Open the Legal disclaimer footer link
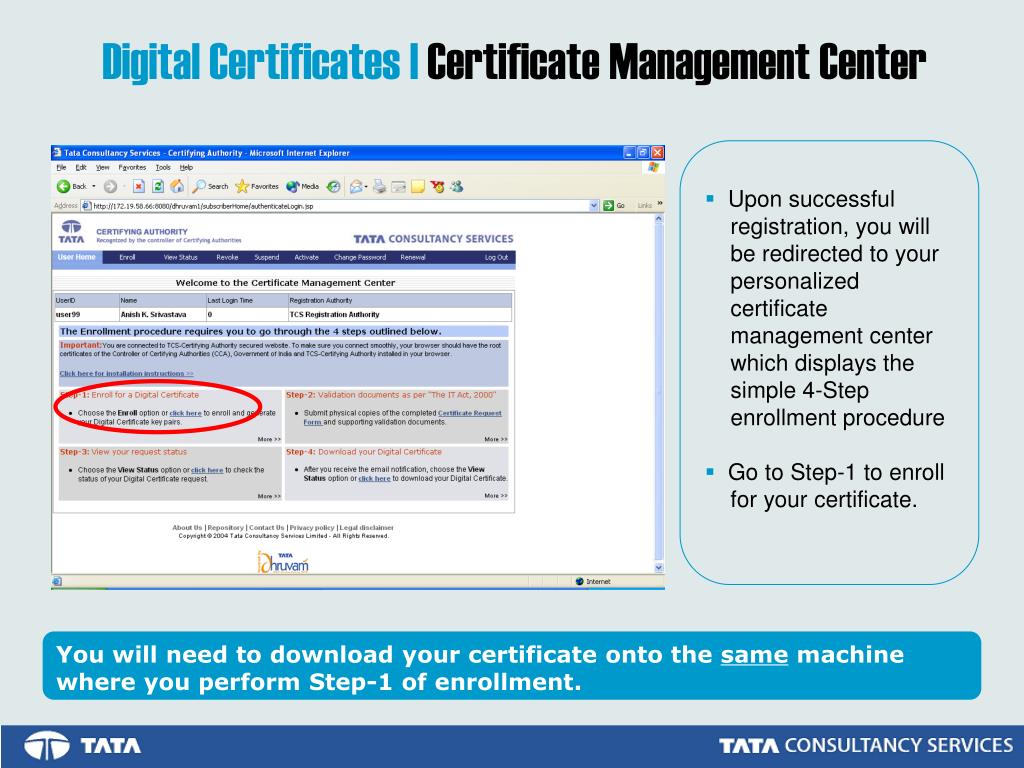The height and width of the screenshot is (768, 1024). (x=366, y=528)
